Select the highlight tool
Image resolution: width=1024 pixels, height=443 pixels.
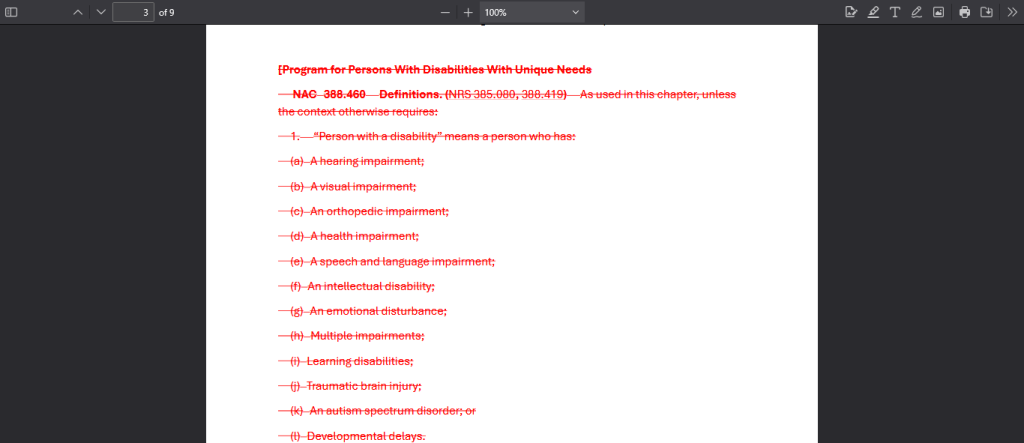coord(873,12)
